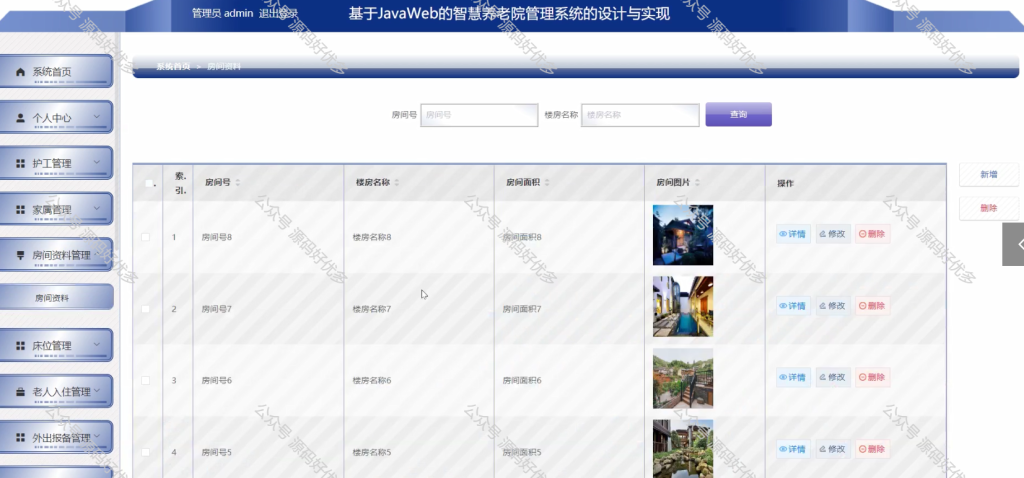Toggle the 个人中心 chevron arrow
The width and height of the screenshot is (1024, 478).
click(97, 117)
